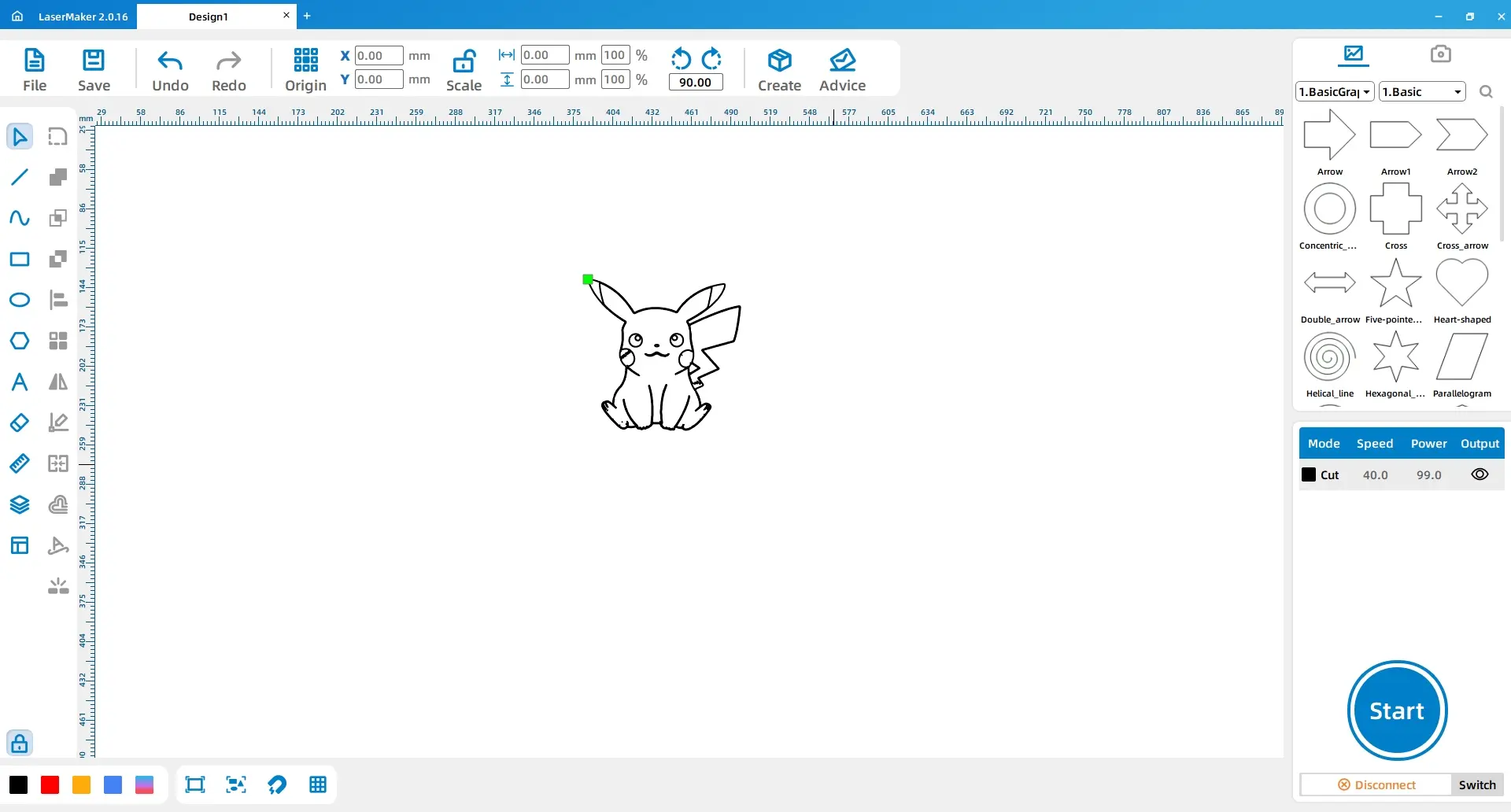Viewport: 1511px width, 812px height.
Task: Click the Y position input field
Action: click(379, 79)
